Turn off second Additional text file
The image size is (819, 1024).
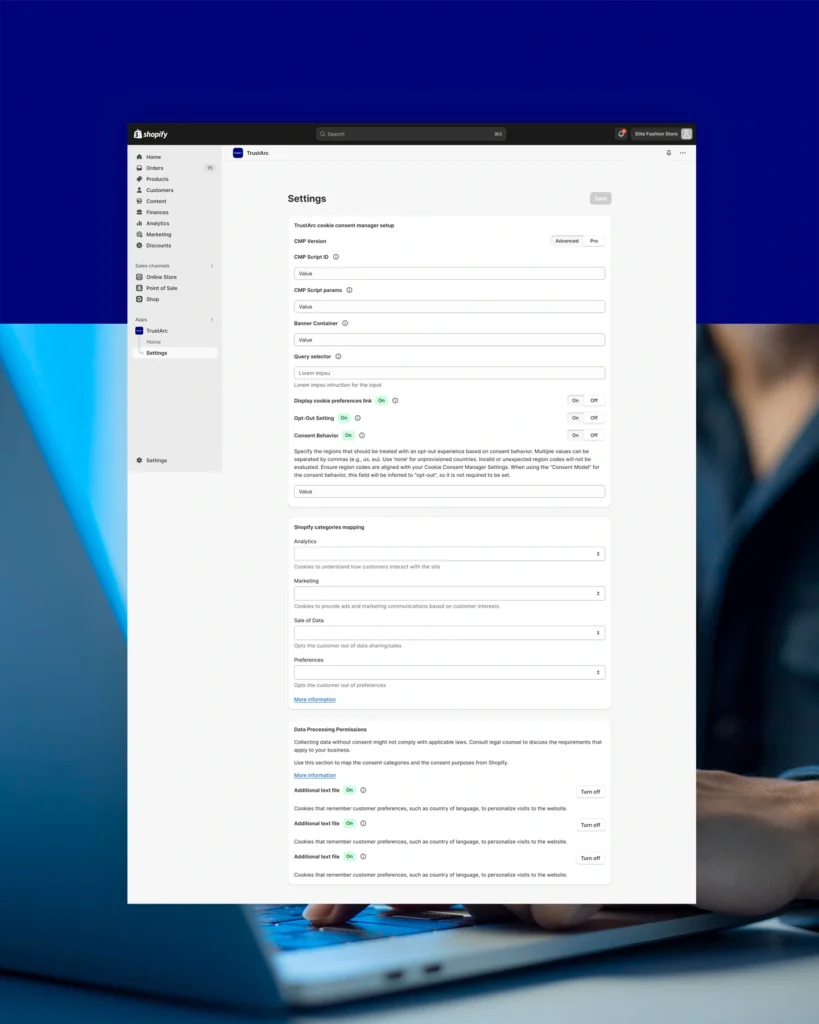tap(590, 825)
